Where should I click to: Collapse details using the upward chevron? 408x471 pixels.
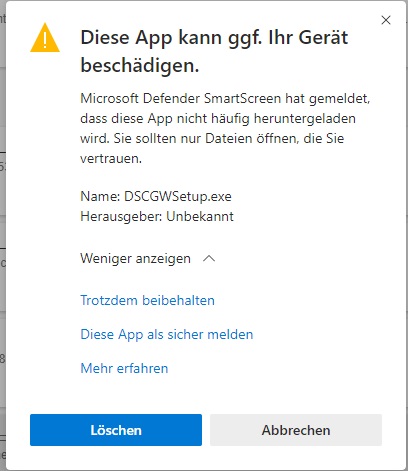click(209, 258)
